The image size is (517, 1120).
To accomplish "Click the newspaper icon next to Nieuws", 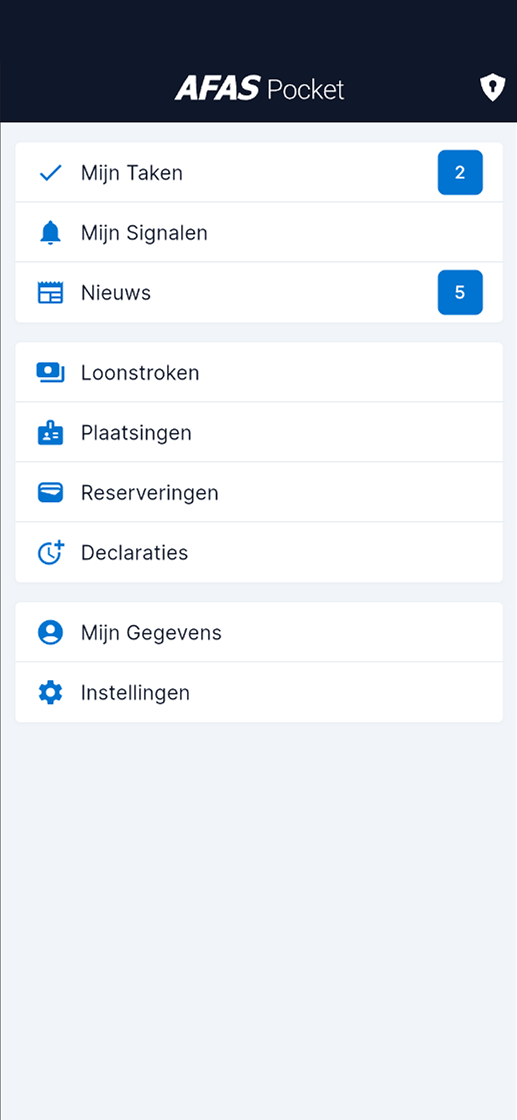I will click(50, 293).
